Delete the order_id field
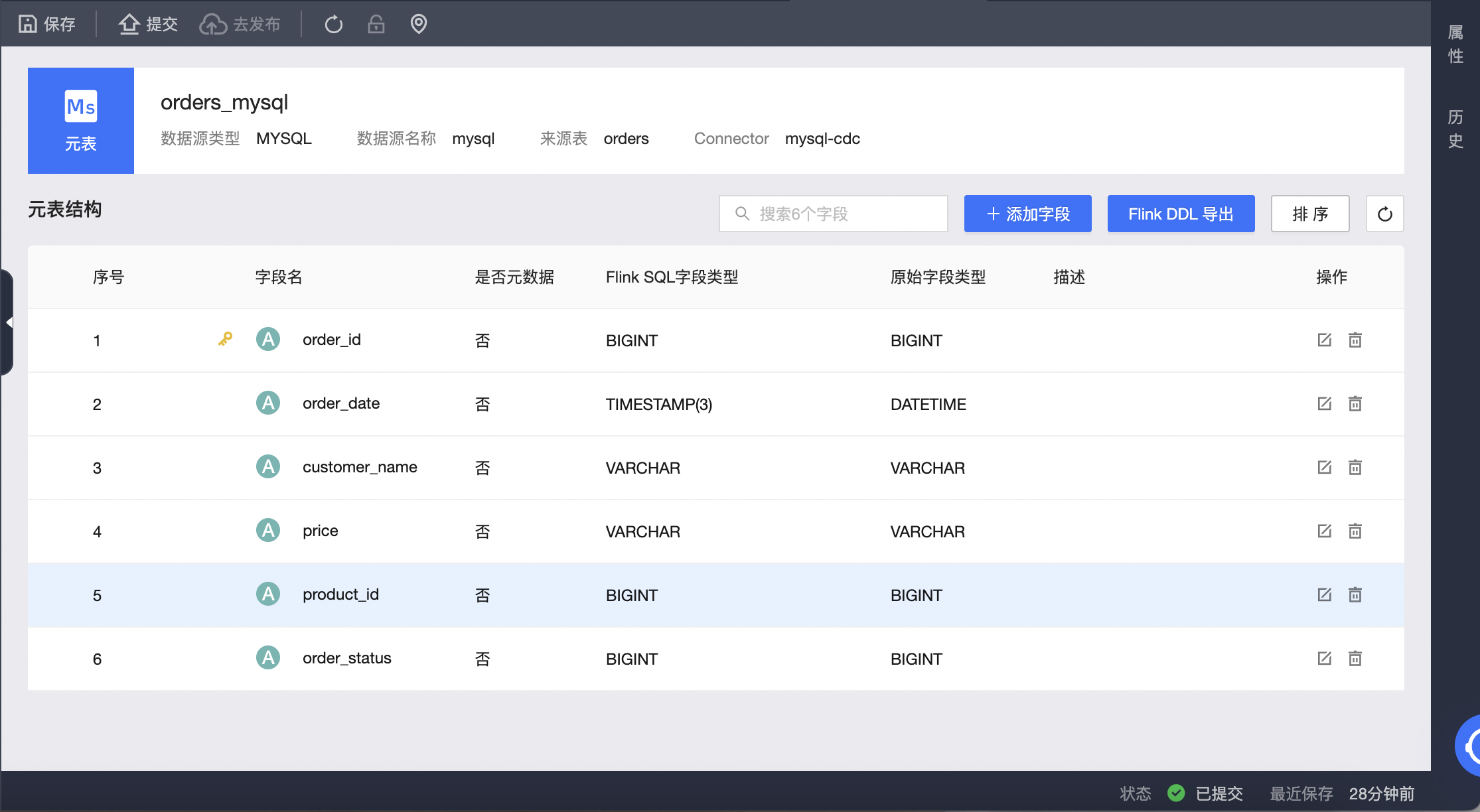1480x812 pixels. (1355, 340)
